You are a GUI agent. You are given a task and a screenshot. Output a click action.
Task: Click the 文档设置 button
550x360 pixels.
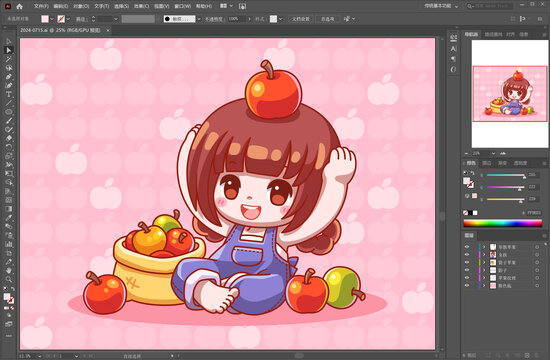click(301, 19)
